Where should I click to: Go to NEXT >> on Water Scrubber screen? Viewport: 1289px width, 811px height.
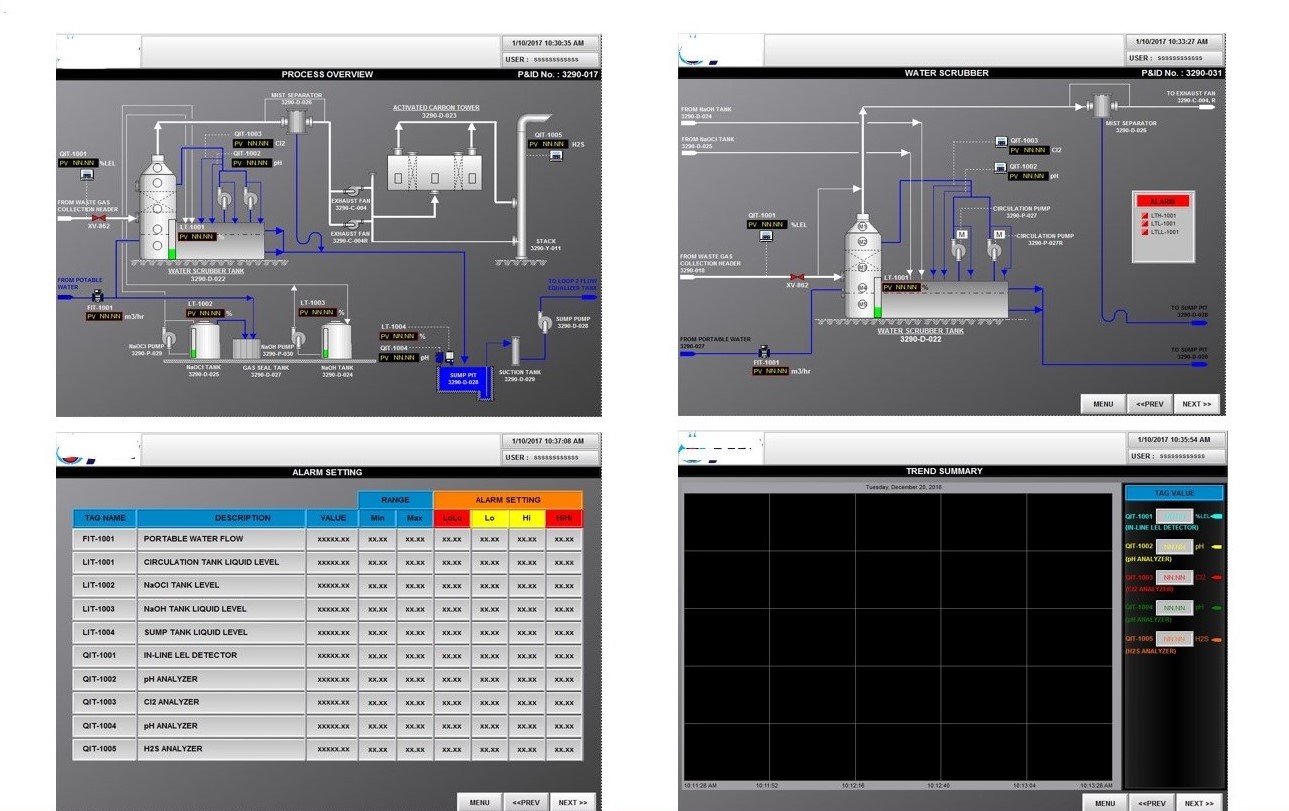click(x=1196, y=404)
